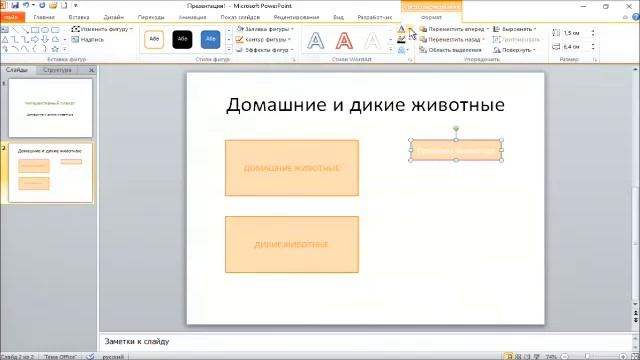Apply the red outlined WordArt A style
Viewport: 640px width, 360px height.
[344, 40]
